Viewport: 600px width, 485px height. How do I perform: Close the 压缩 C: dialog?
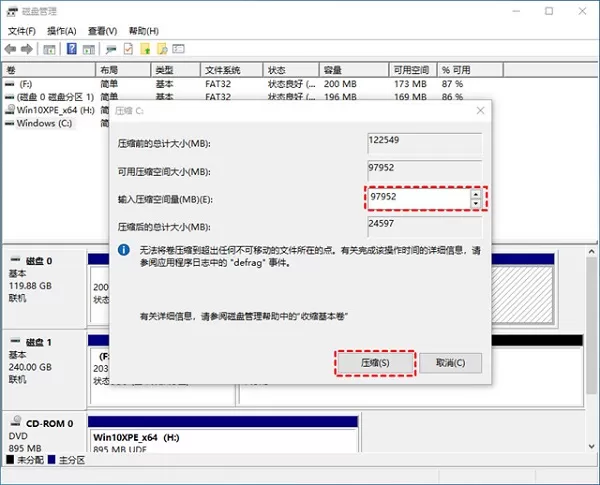pos(480,111)
